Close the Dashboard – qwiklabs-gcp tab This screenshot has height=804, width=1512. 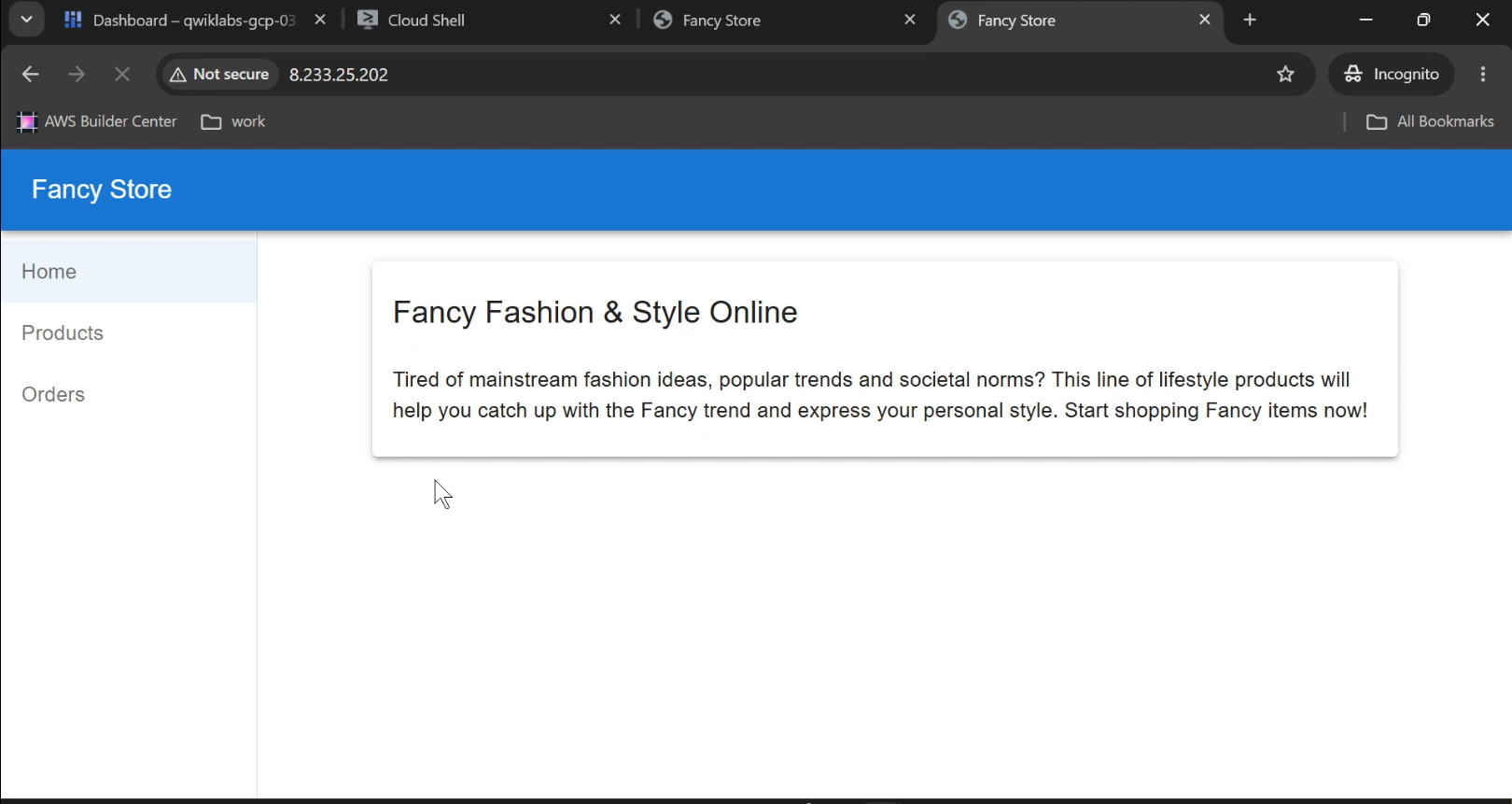tap(320, 20)
